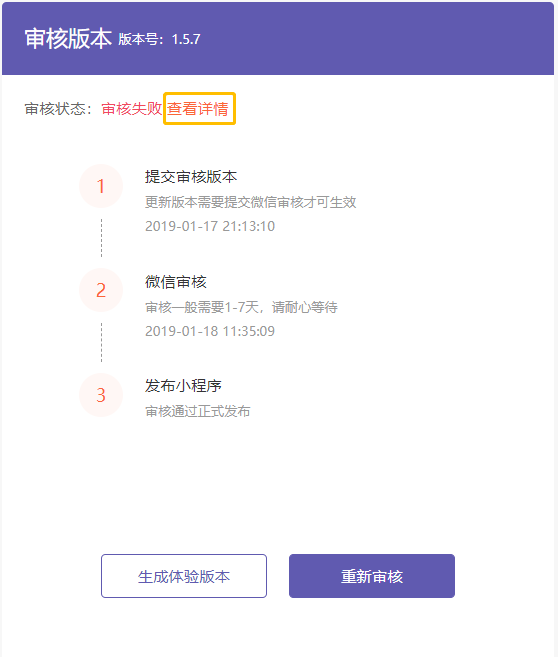Click the timestamp 2019-01-18 11:35:09
This screenshot has width=558, height=657.
tap(210, 331)
